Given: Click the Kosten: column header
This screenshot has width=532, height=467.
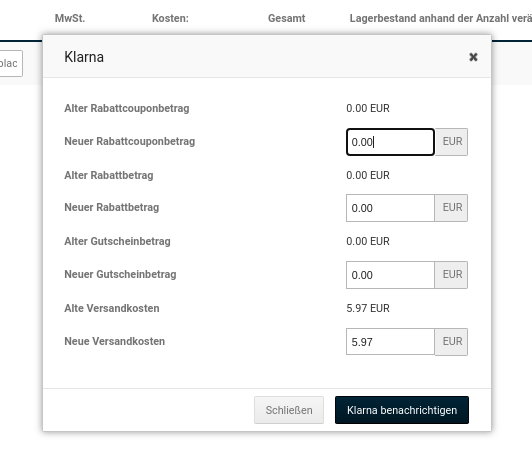Looking at the screenshot, I should (170, 18).
